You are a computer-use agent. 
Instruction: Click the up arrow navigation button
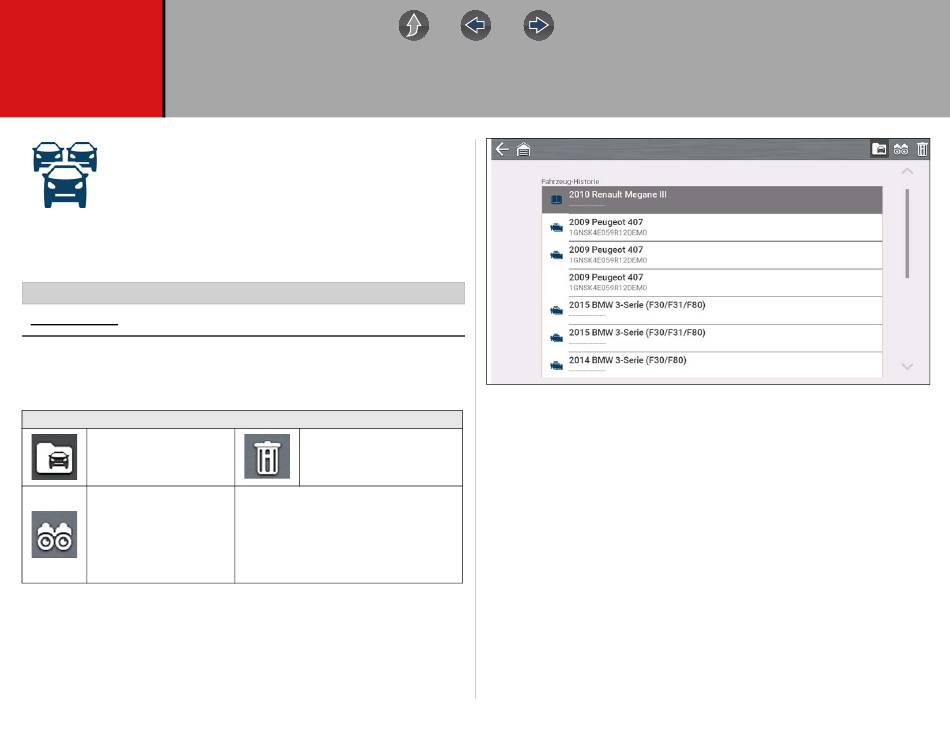414,25
